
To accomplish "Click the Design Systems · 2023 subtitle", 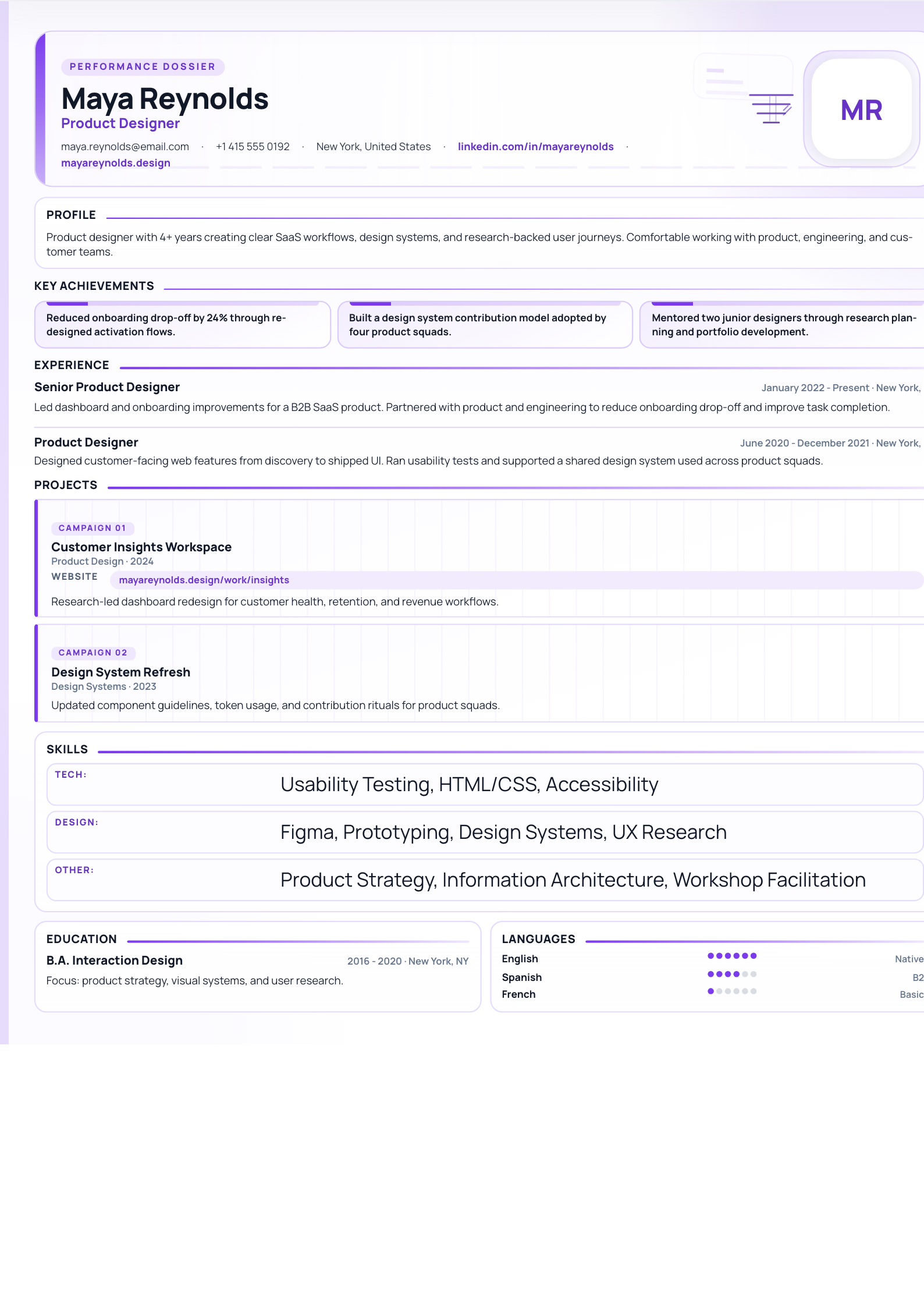I will [104, 686].
